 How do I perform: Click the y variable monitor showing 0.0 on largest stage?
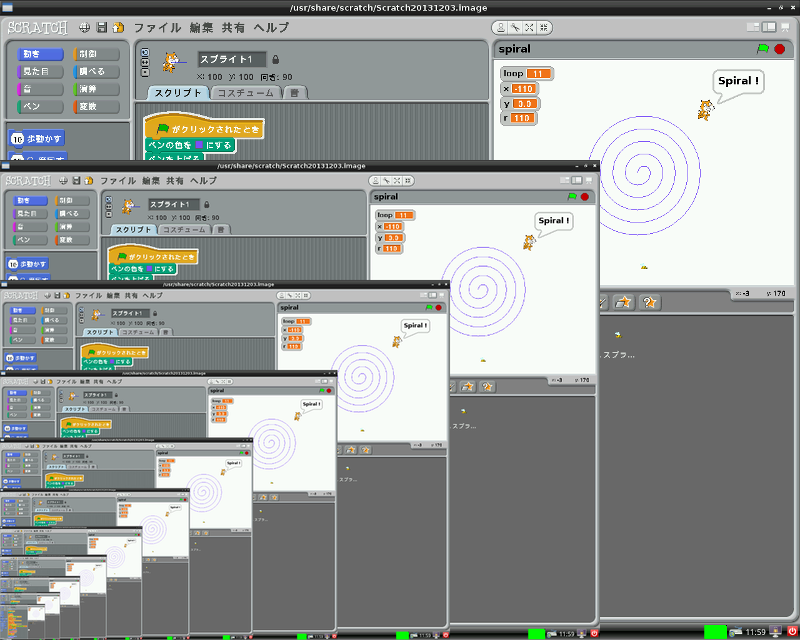(x=520, y=104)
